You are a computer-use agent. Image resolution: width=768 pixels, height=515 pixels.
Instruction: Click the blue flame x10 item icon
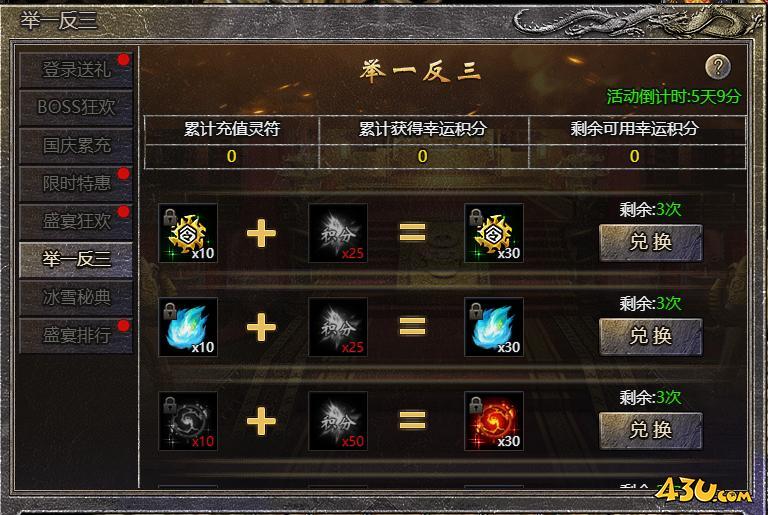[x=188, y=327]
